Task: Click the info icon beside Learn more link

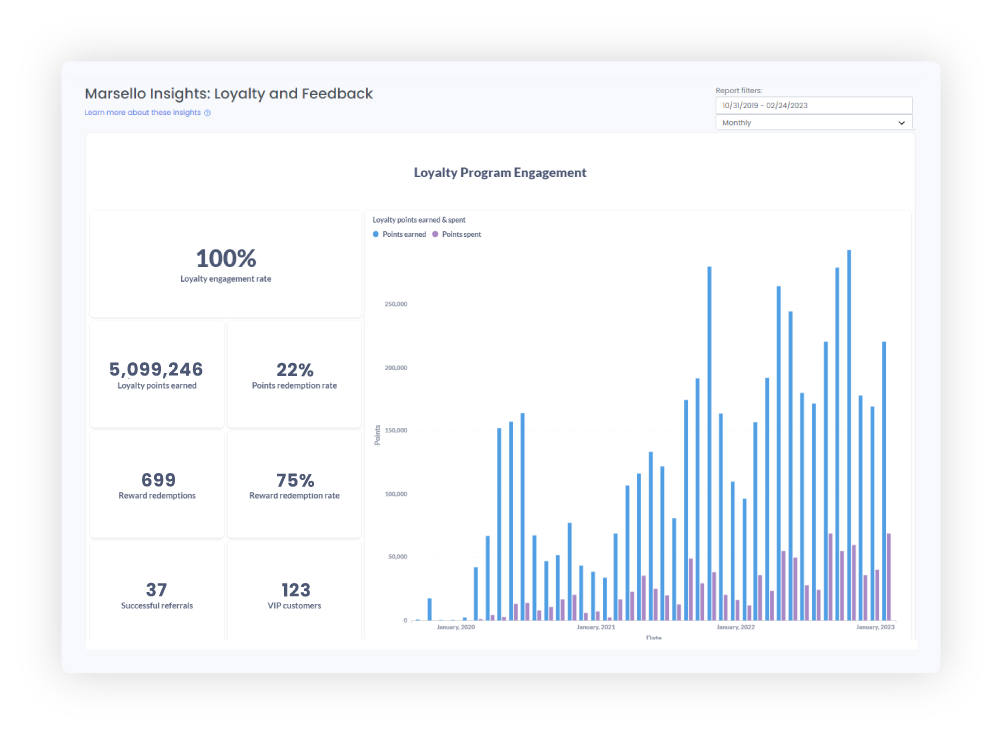Action: click(207, 113)
